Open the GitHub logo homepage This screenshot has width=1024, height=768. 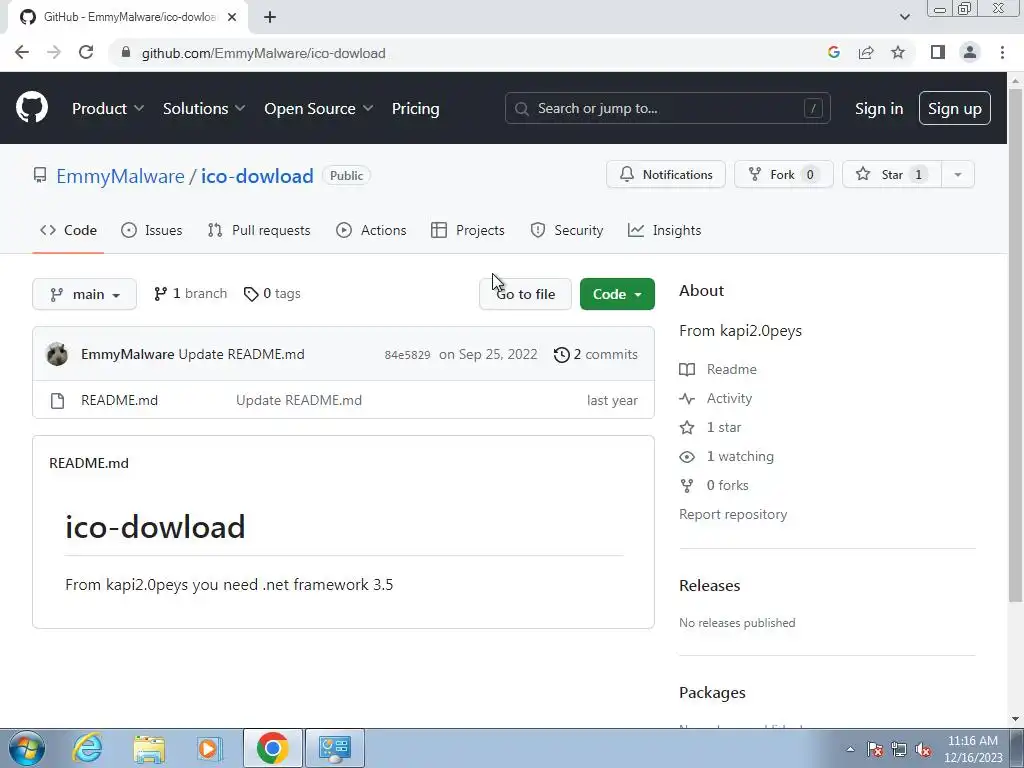(32, 108)
